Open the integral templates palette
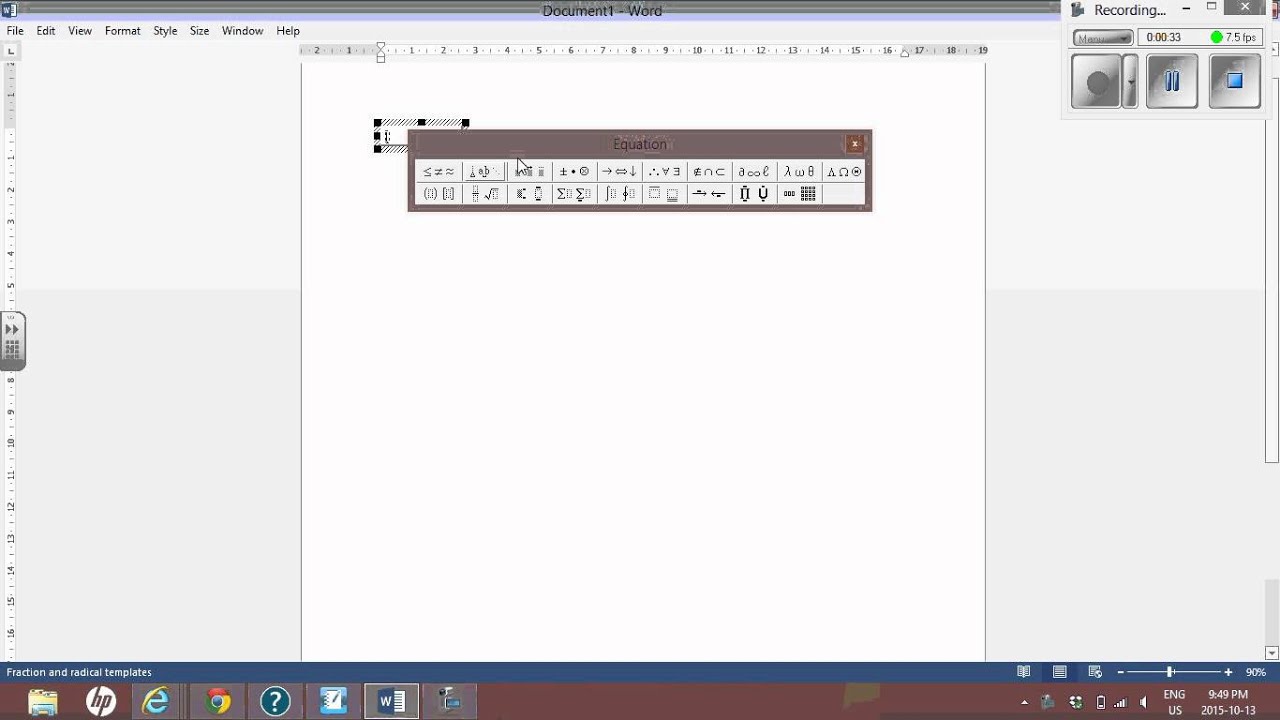1280x720 pixels. 620,194
